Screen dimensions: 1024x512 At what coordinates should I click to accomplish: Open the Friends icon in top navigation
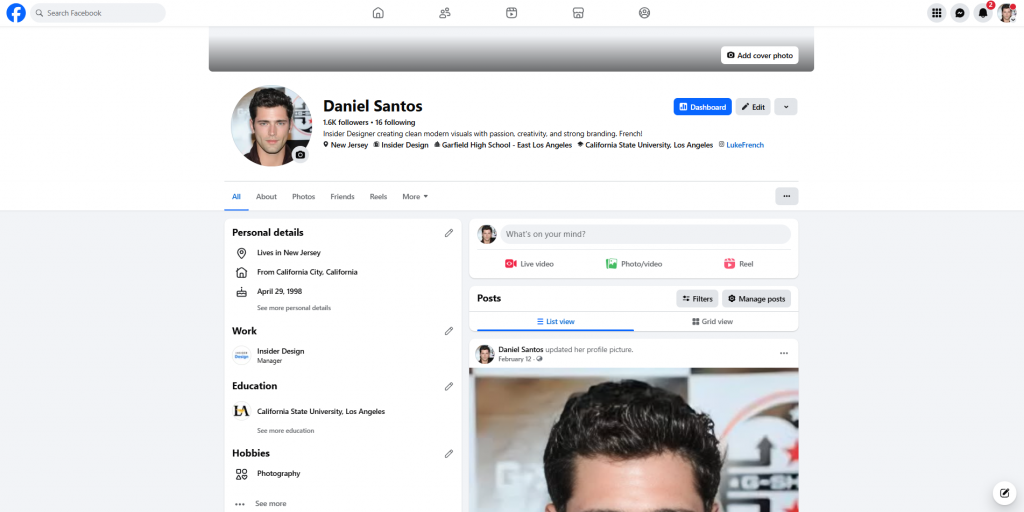coord(445,12)
